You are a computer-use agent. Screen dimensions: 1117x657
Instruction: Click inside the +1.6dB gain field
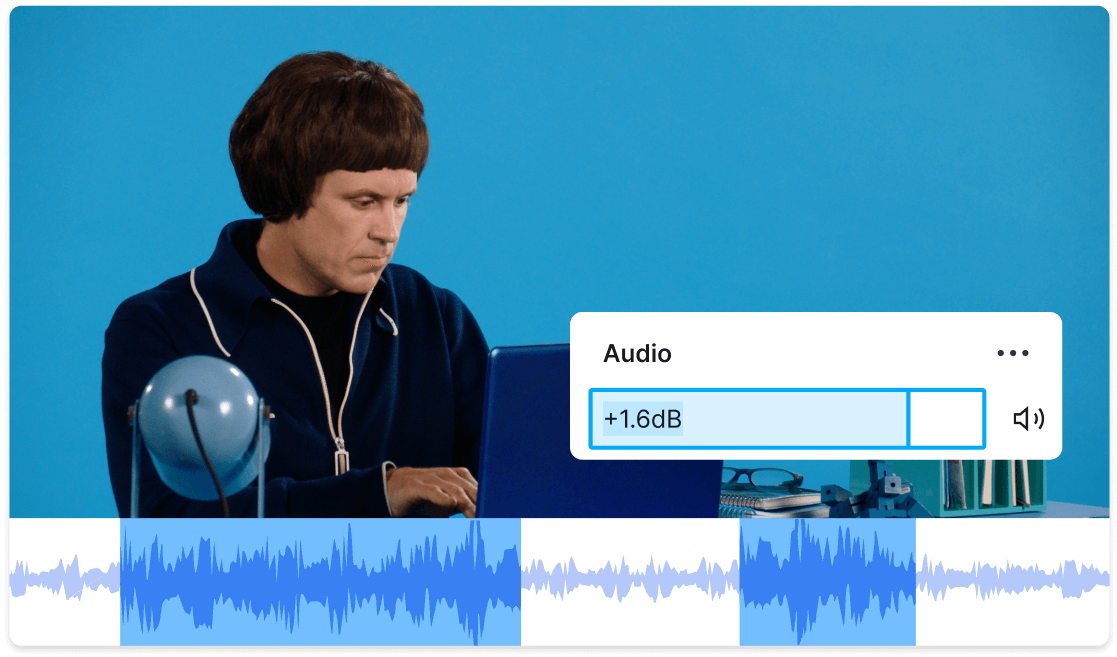tap(750, 418)
